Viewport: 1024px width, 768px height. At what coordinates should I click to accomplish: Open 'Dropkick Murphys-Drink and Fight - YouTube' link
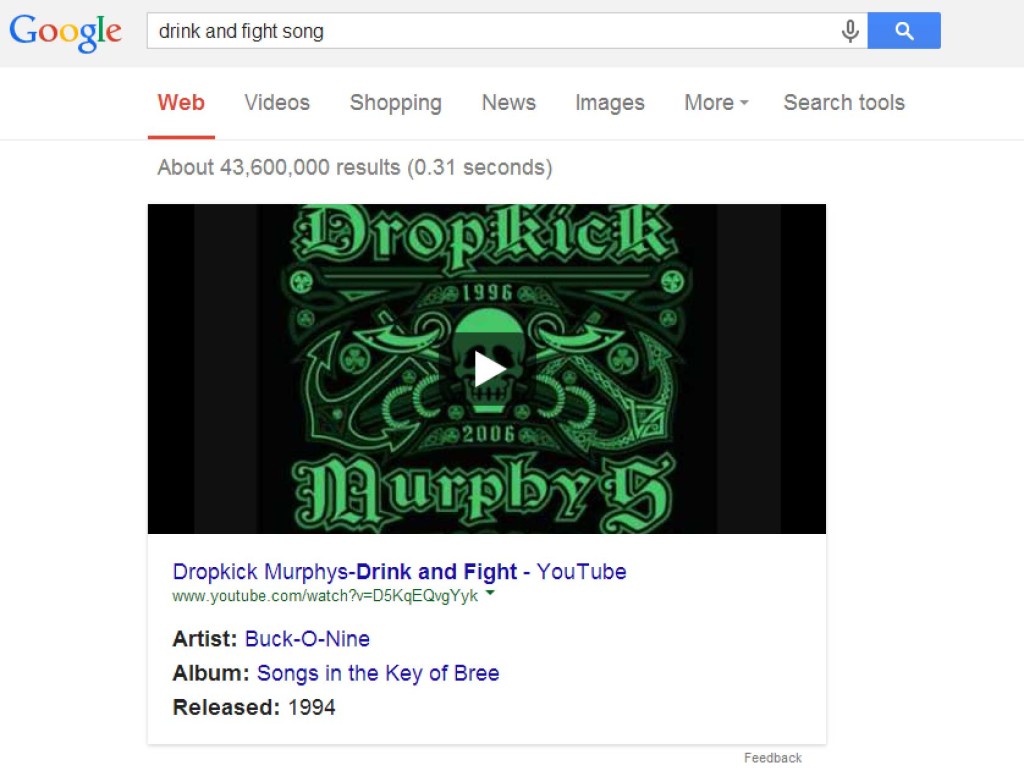[x=400, y=571]
